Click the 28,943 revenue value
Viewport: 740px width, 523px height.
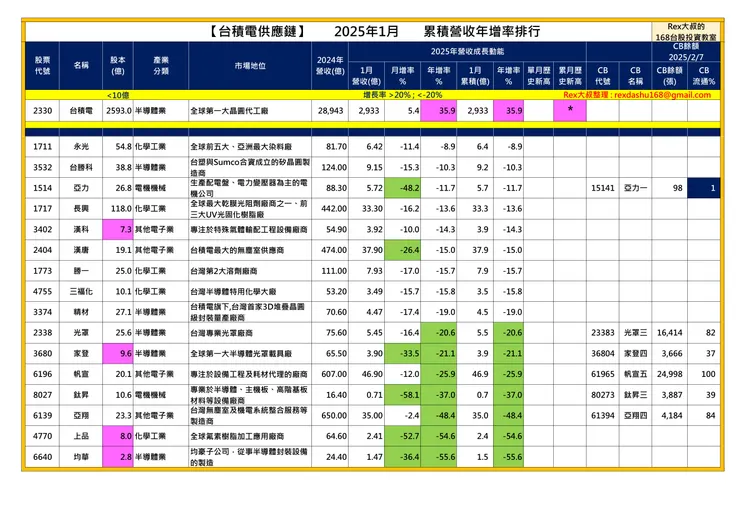330,110
